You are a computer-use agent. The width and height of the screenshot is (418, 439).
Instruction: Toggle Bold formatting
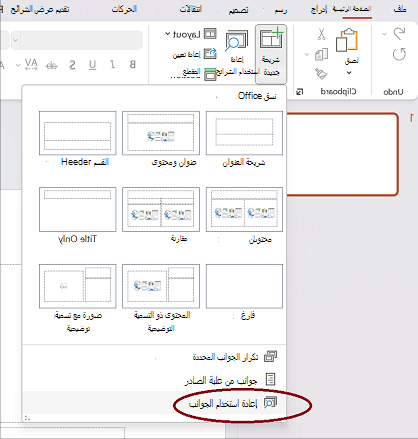tap(132, 64)
